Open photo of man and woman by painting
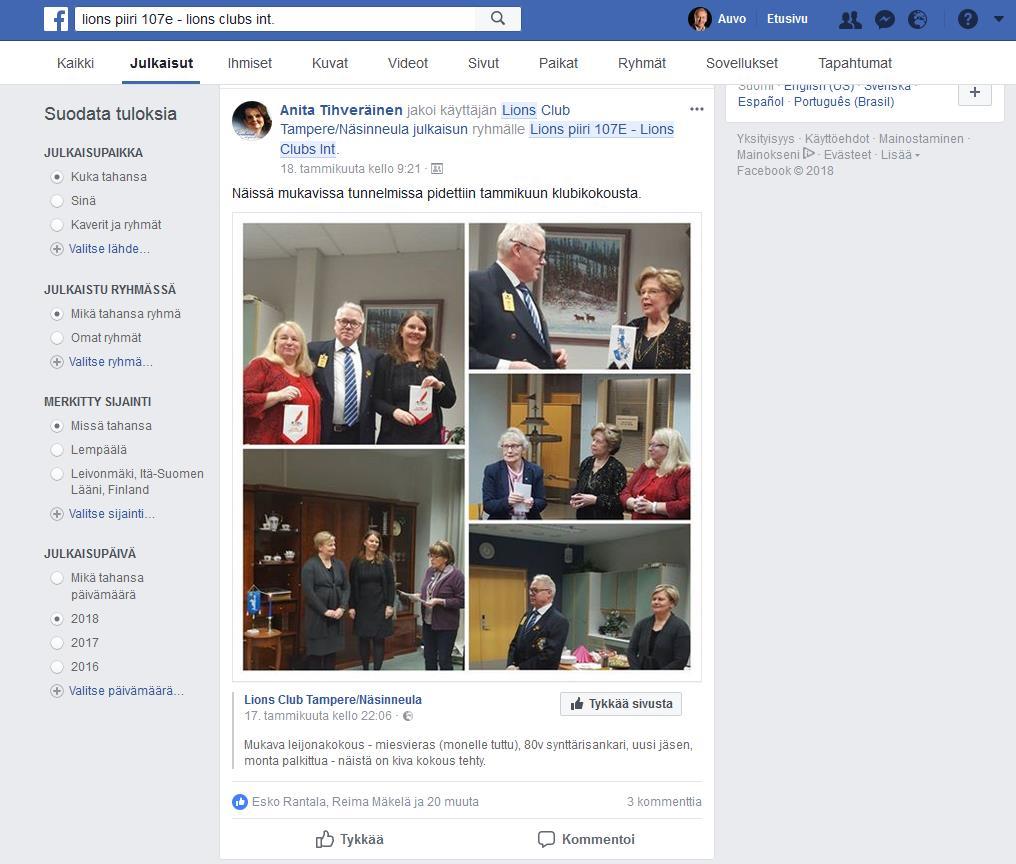This screenshot has height=864, width=1016. [x=580, y=296]
